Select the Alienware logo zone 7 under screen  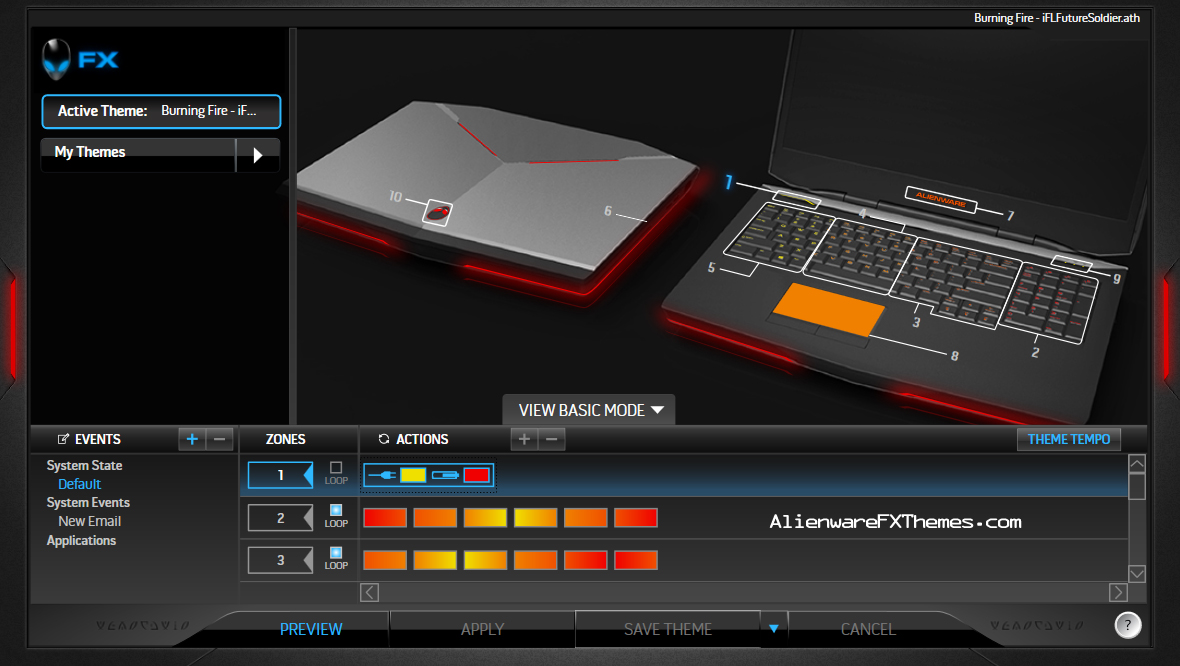point(941,199)
